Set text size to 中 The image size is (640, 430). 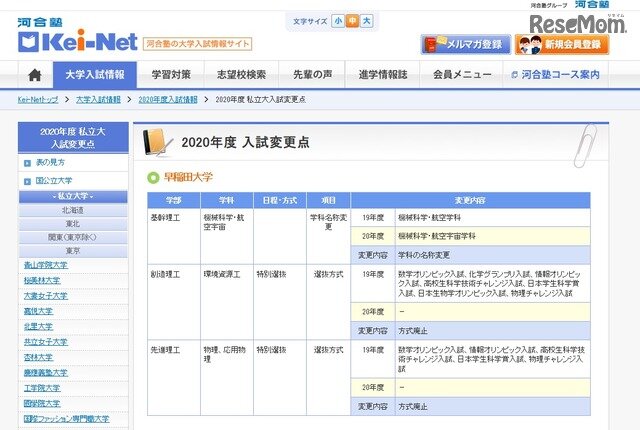(352, 21)
